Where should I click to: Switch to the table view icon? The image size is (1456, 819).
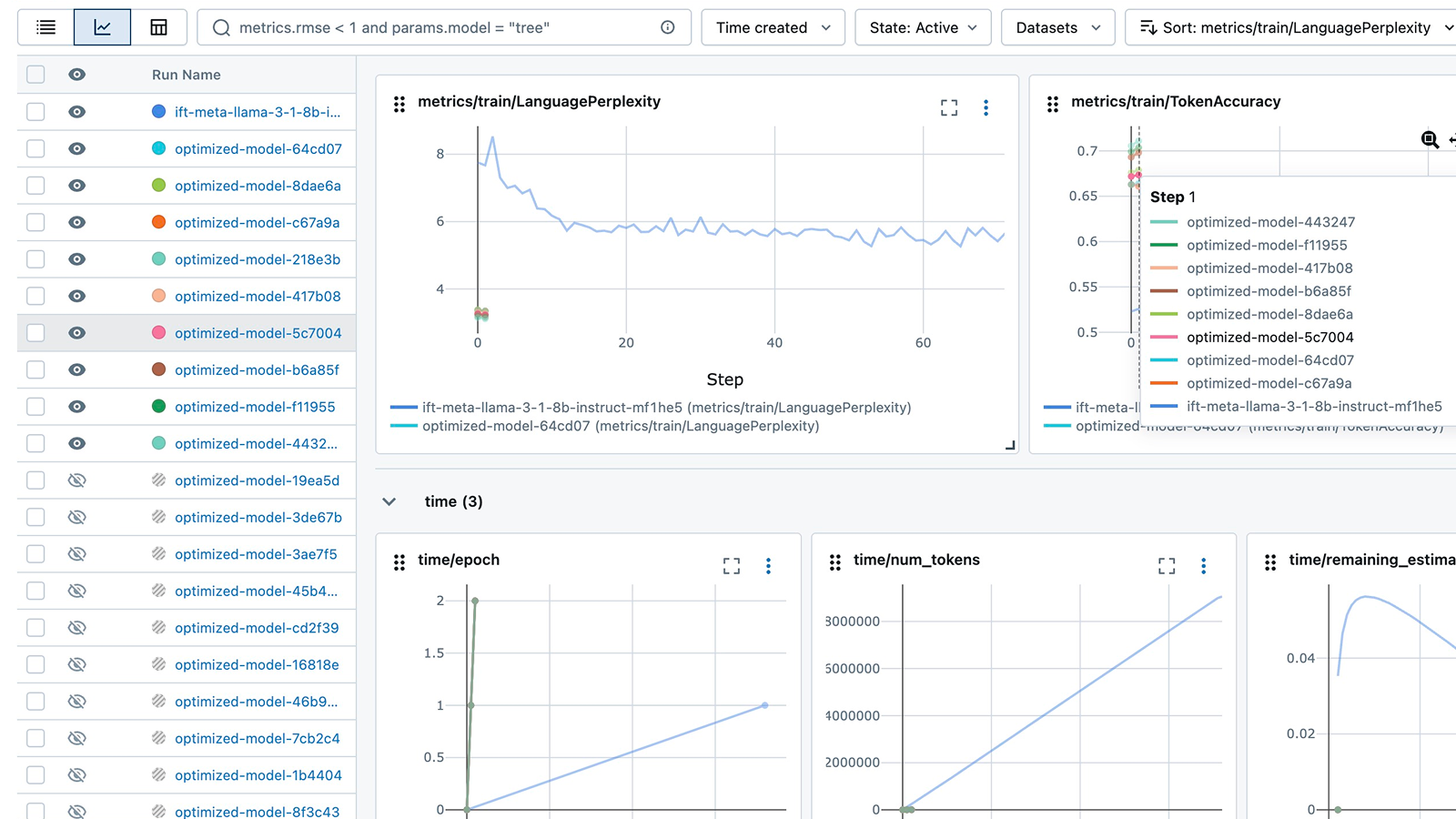click(160, 26)
